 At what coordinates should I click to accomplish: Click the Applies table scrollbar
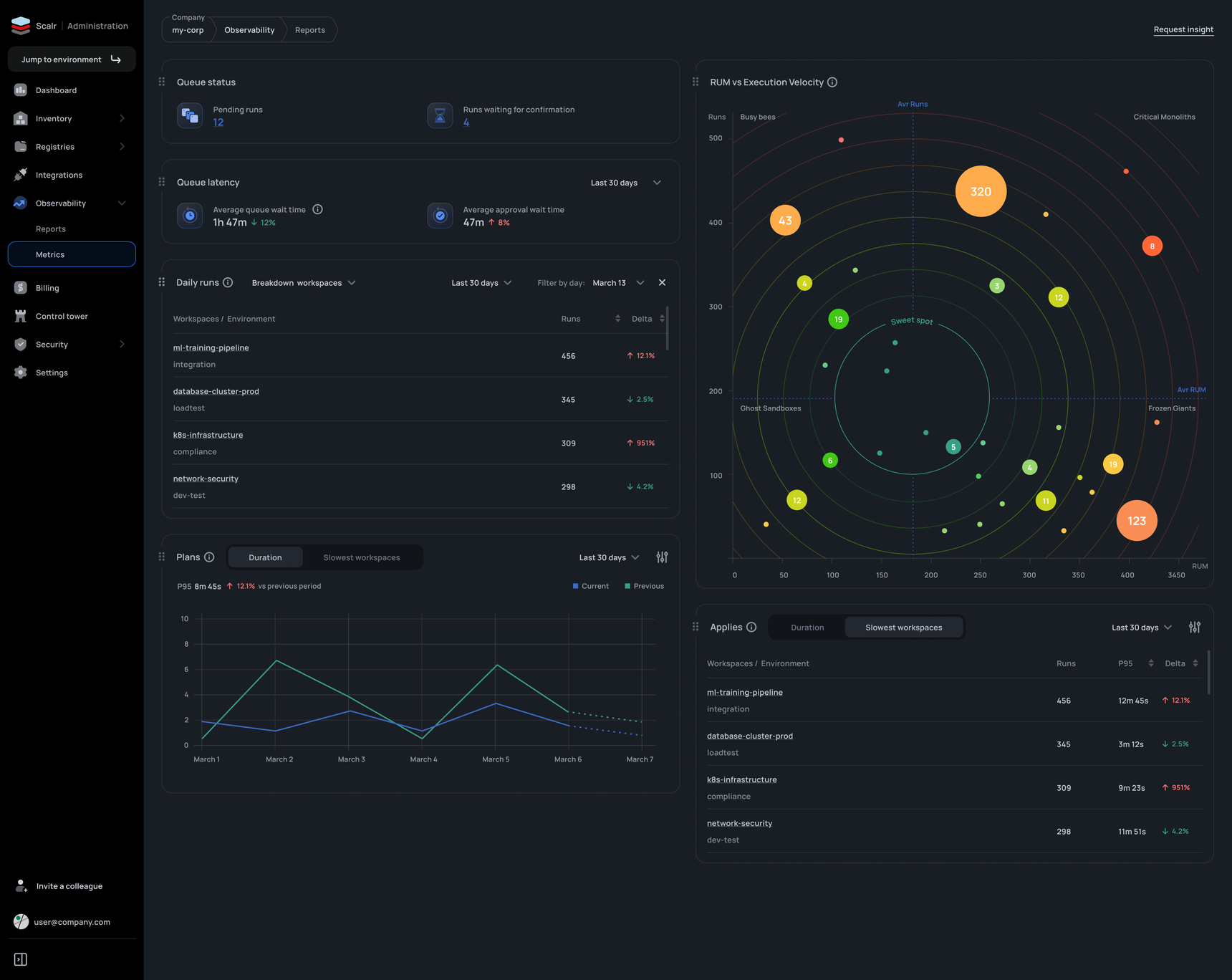1209,673
